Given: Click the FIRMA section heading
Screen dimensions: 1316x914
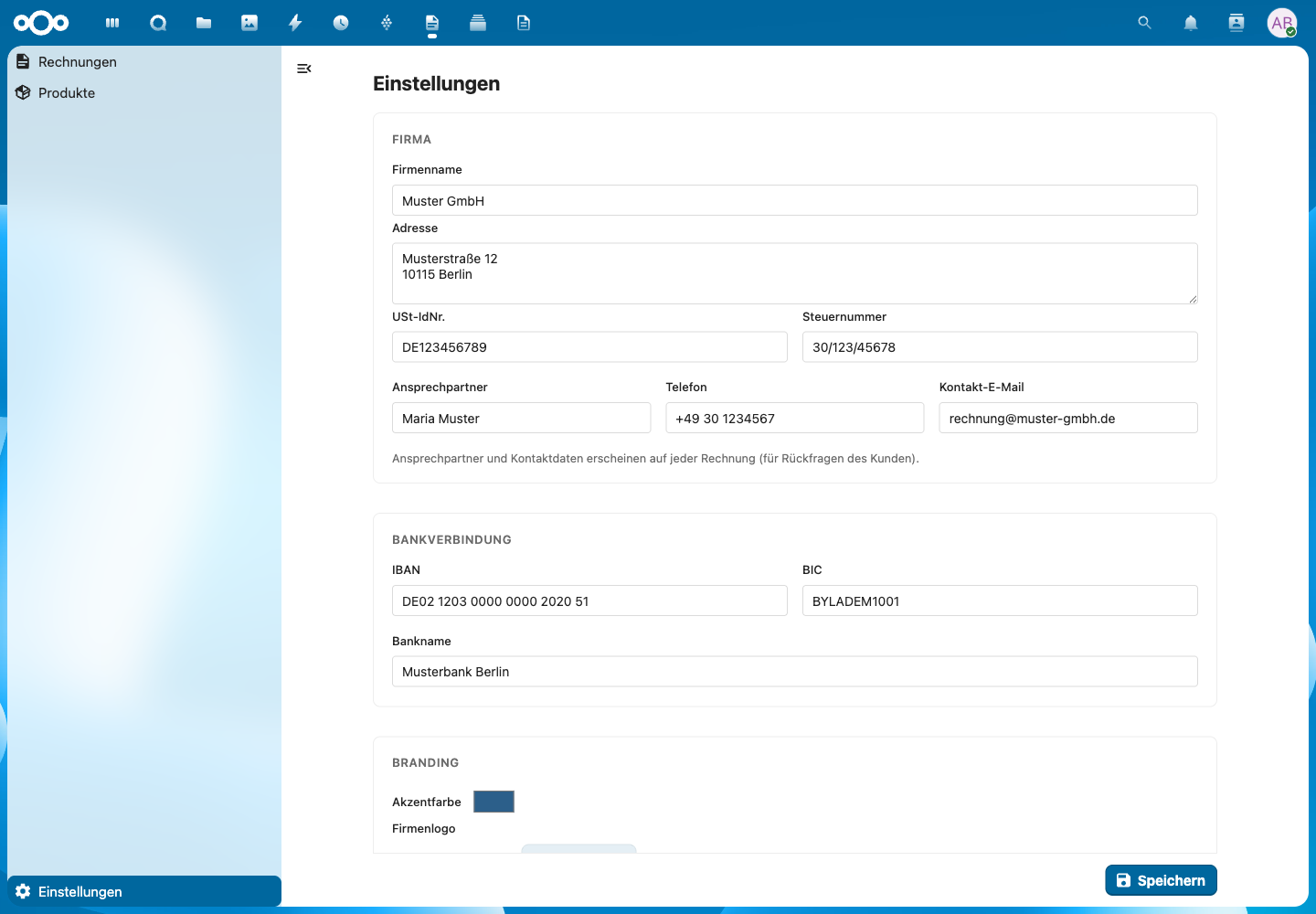Looking at the screenshot, I should click(411, 140).
